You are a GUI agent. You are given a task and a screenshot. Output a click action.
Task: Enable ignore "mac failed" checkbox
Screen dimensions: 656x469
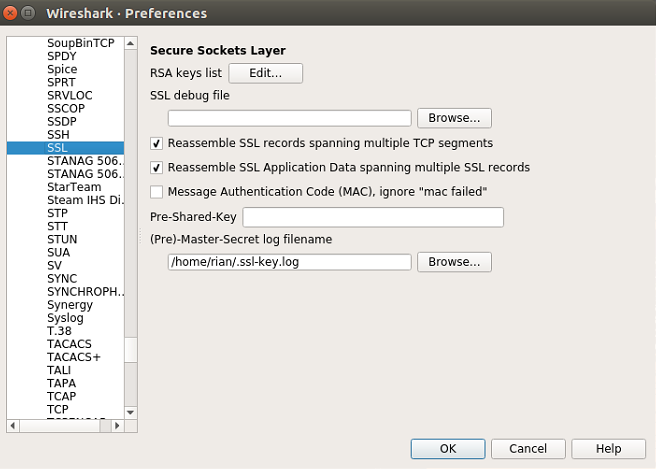[156, 192]
